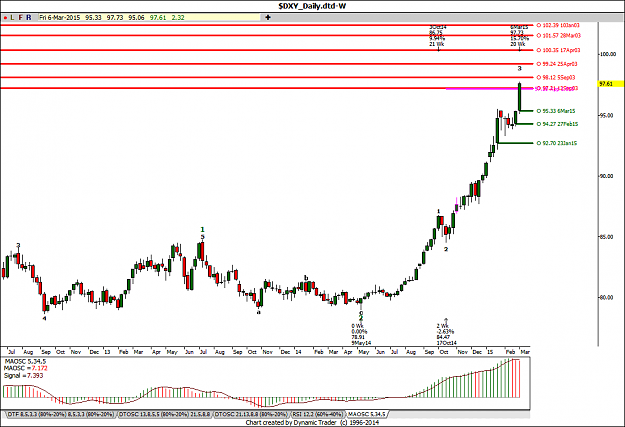Click wave label b near early 2014
Viewport: 625px width, 427px height.
[306, 278]
